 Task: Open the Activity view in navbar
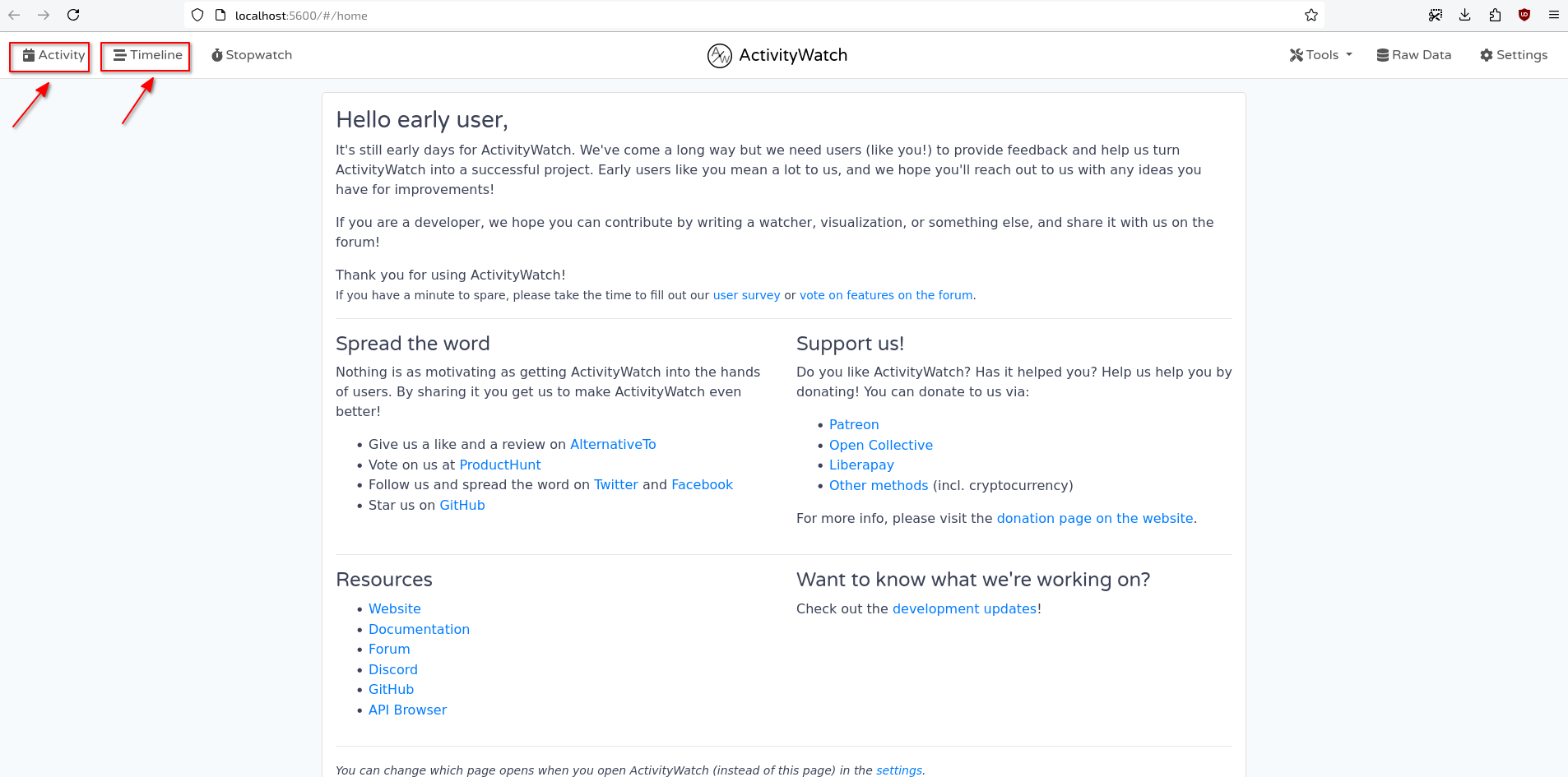(x=53, y=55)
